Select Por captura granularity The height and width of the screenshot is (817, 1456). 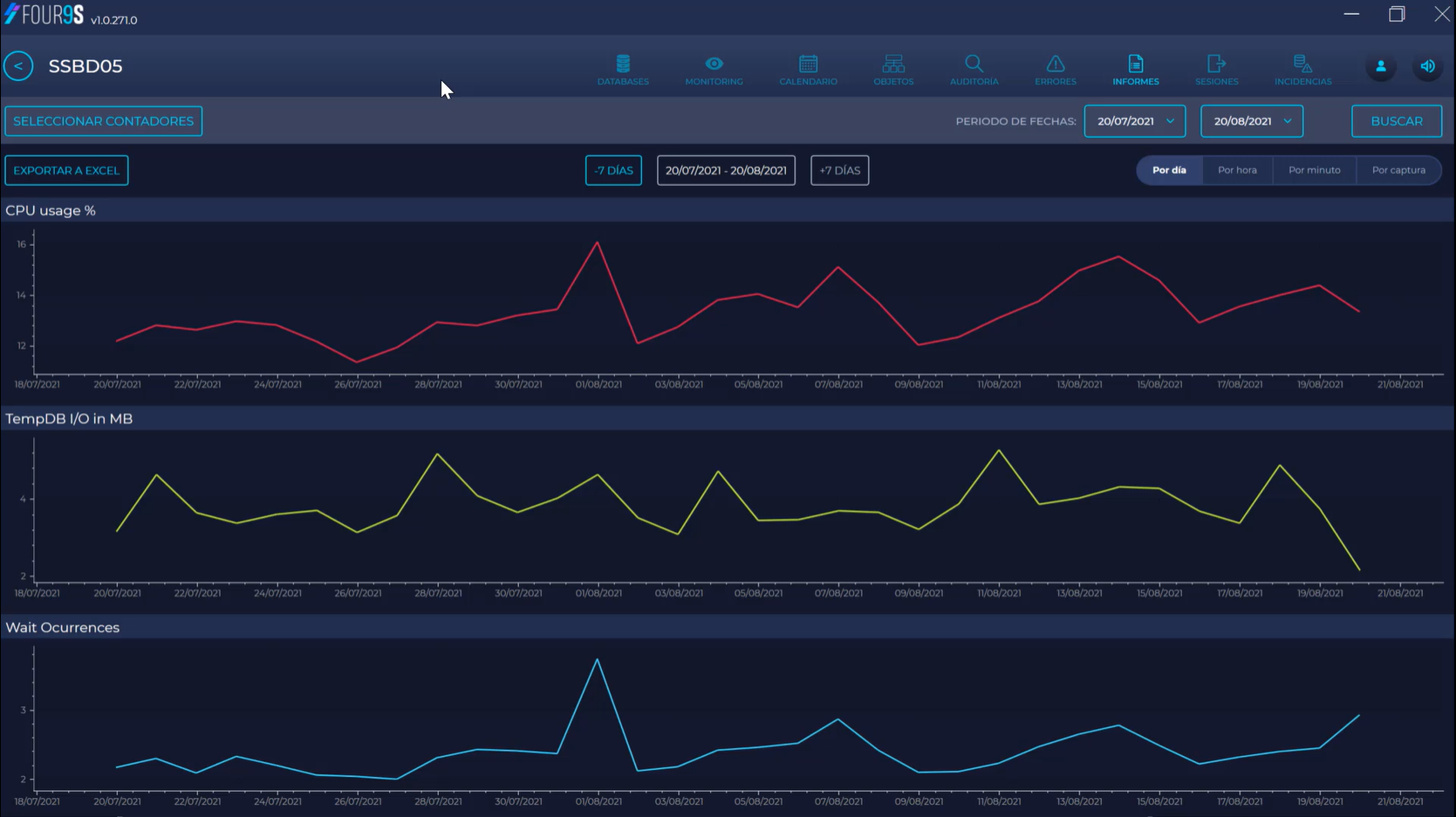[1398, 170]
